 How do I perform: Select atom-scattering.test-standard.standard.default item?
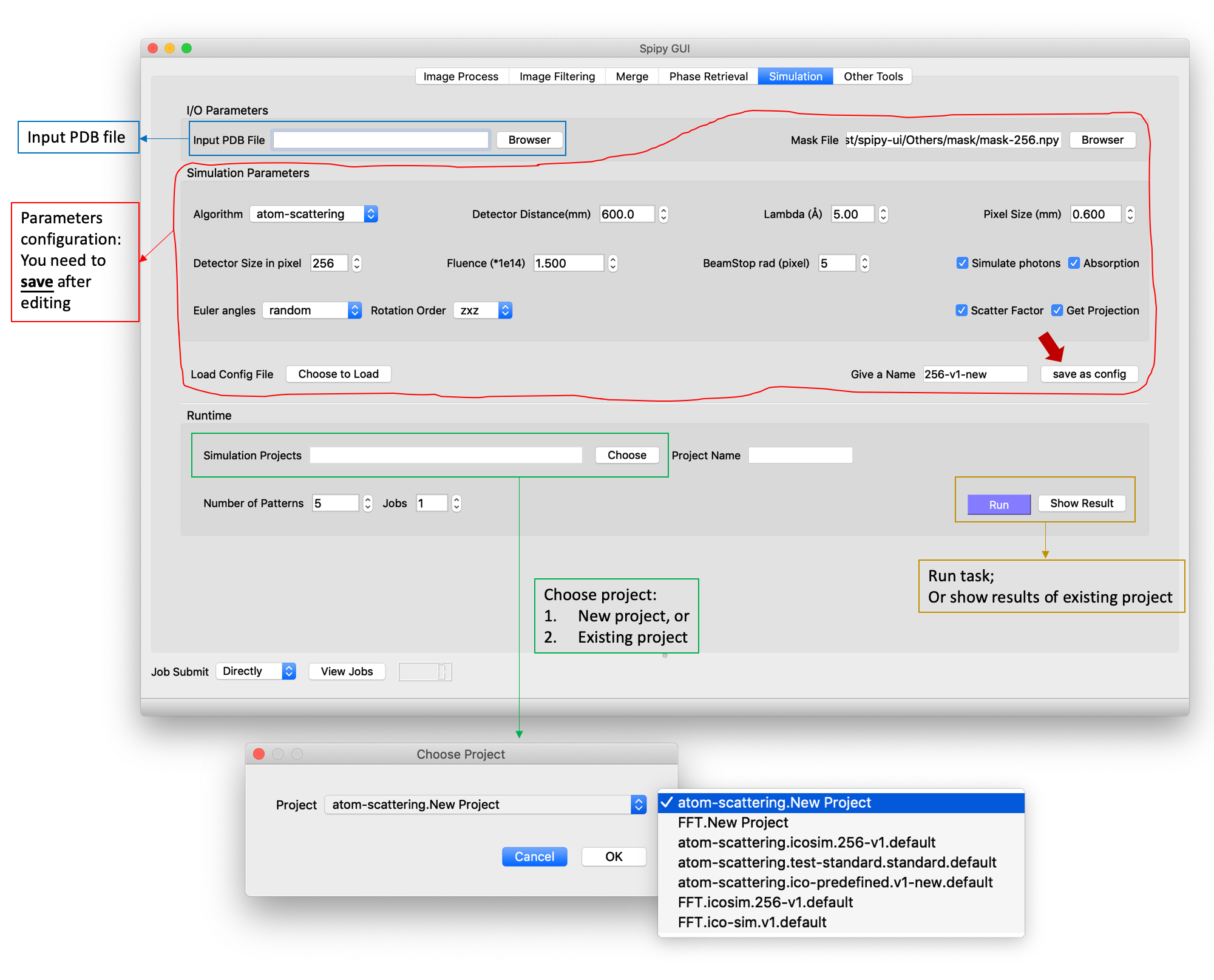(841, 862)
